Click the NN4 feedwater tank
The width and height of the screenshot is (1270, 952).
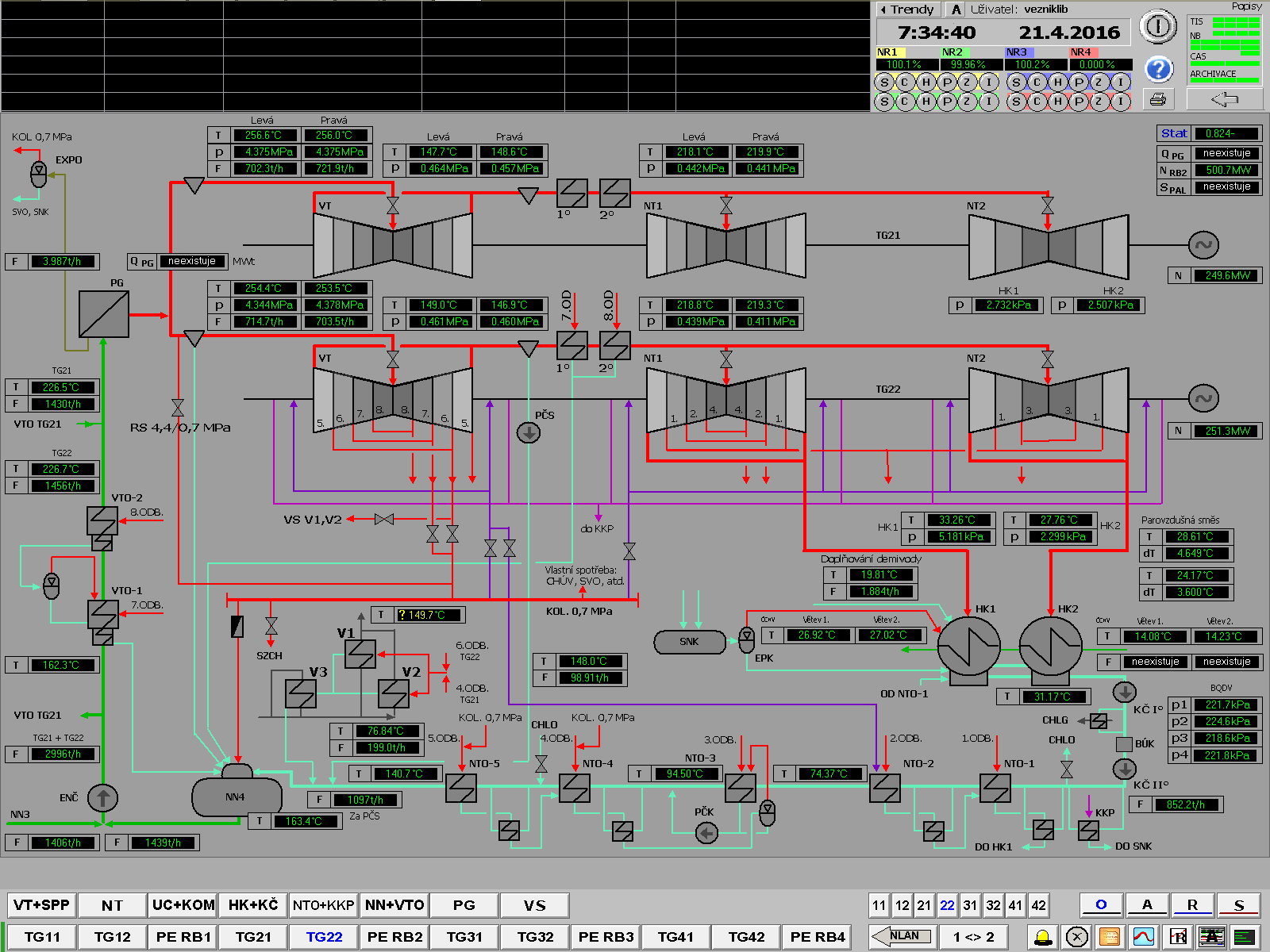[237, 797]
